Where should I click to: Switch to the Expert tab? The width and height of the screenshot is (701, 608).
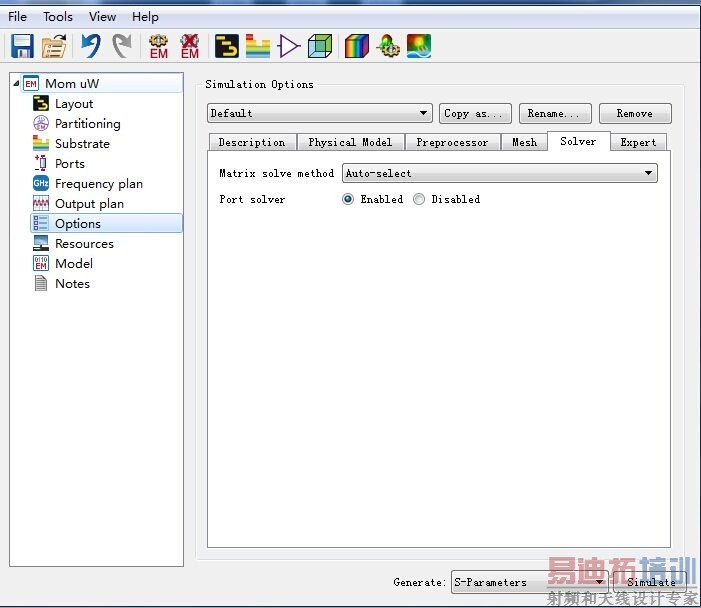tap(638, 142)
